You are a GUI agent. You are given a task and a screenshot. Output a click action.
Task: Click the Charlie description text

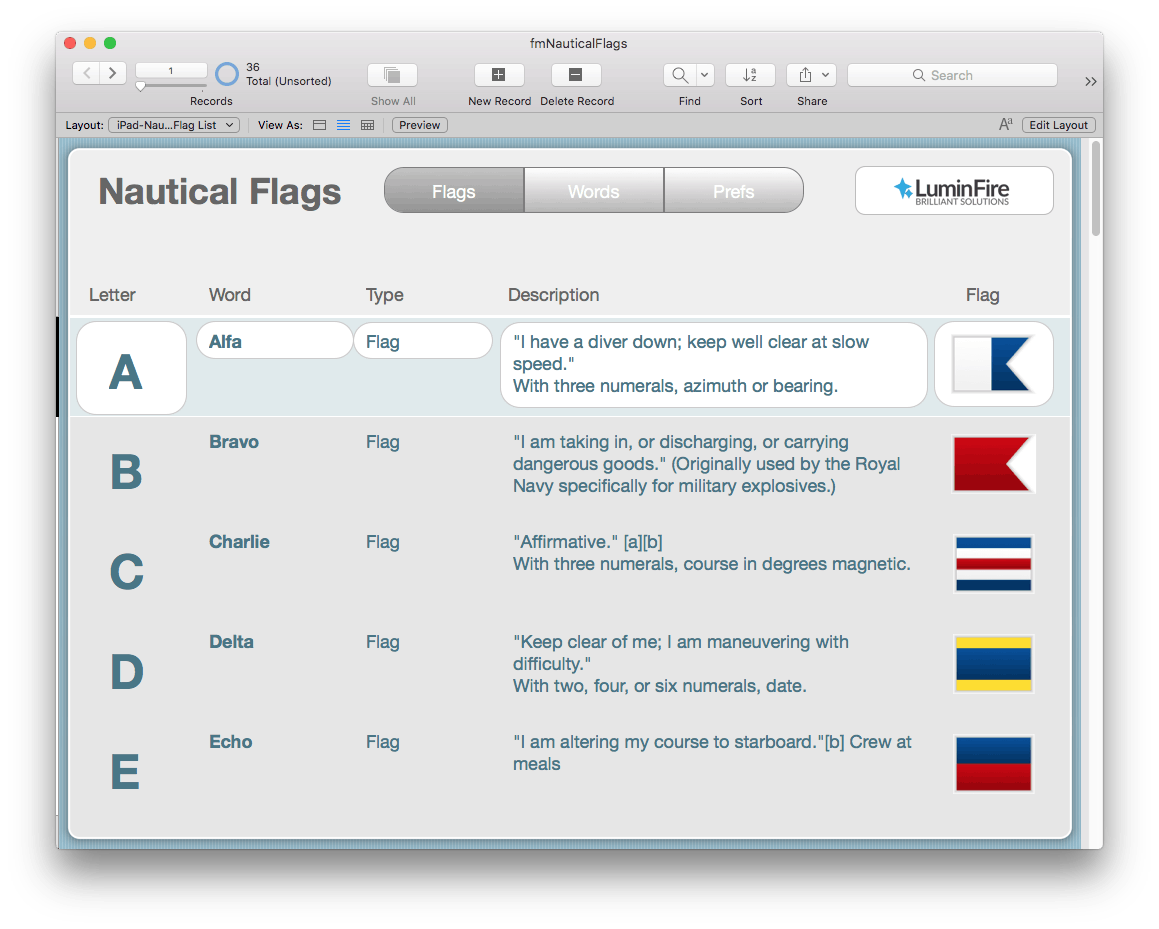(x=712, y=553)
